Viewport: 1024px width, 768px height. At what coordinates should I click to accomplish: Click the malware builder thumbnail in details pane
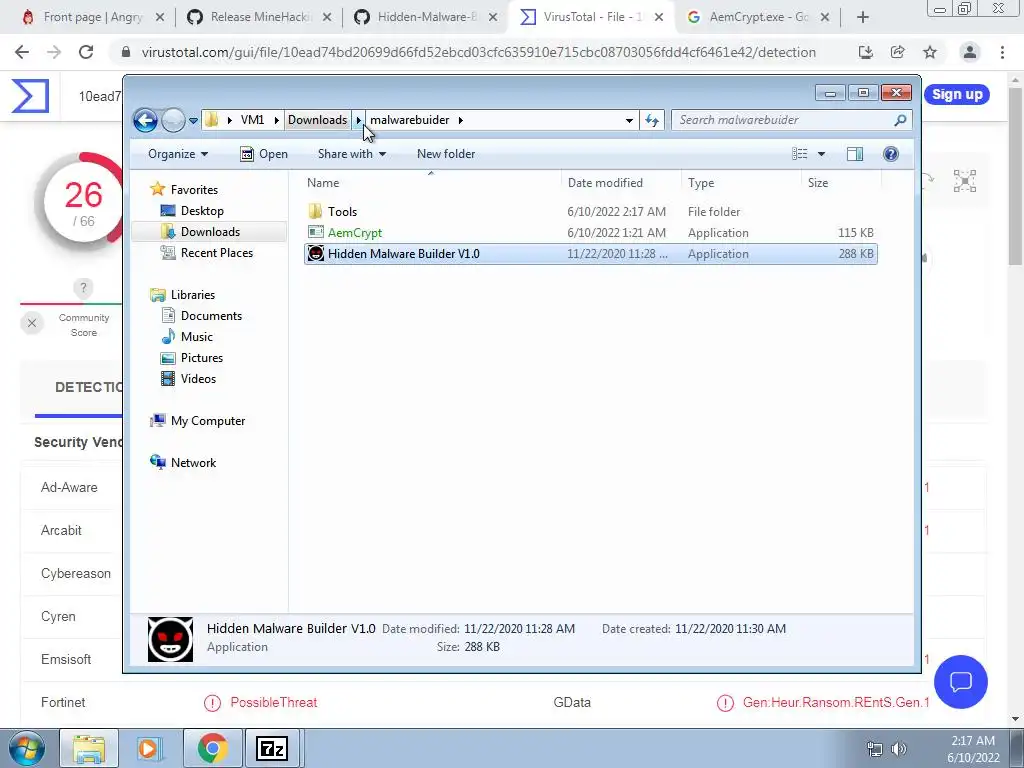[x=170, y=639]
